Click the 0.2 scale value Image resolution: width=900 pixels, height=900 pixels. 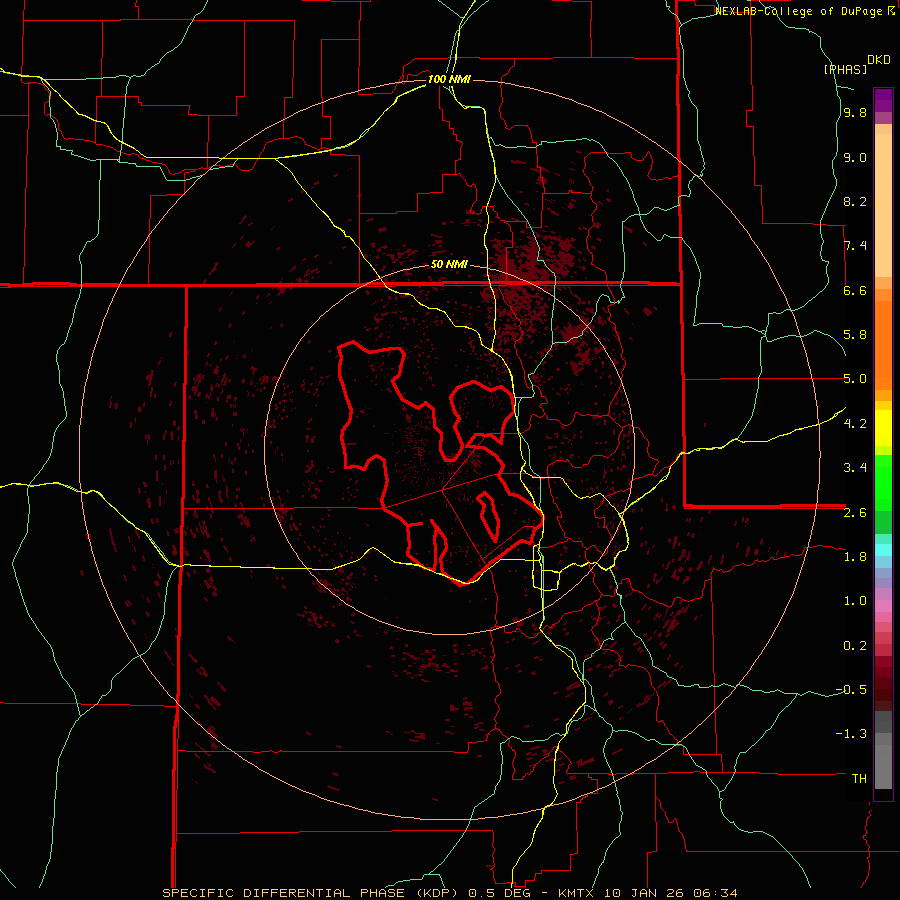[x=855, y=646]
